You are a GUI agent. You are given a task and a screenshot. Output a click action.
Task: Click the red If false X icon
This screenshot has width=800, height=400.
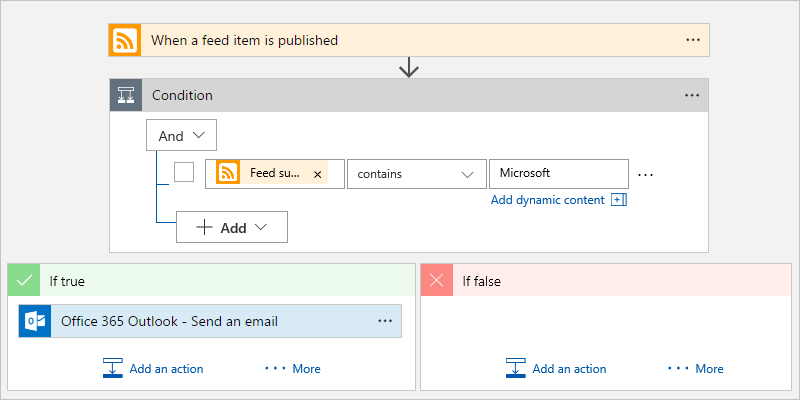[x=437, y=281]
